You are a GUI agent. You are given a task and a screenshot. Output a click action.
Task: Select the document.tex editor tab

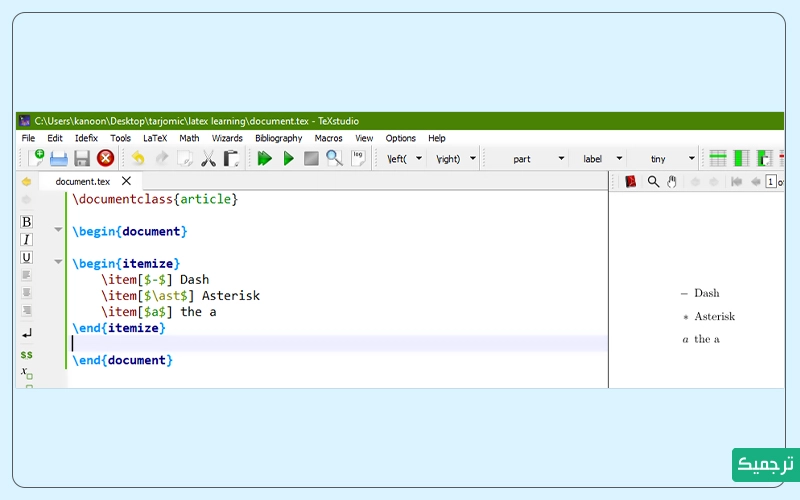(82, 181)
